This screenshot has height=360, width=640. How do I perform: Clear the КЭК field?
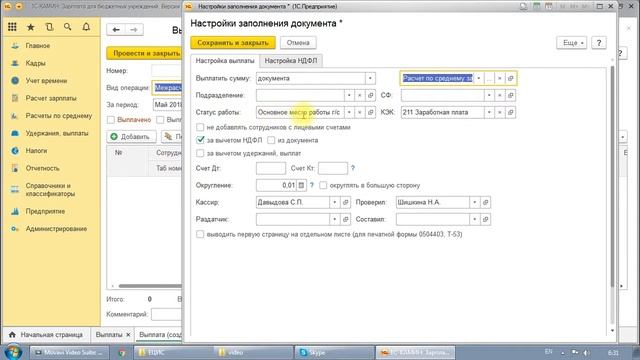click(x=500, y=112)
